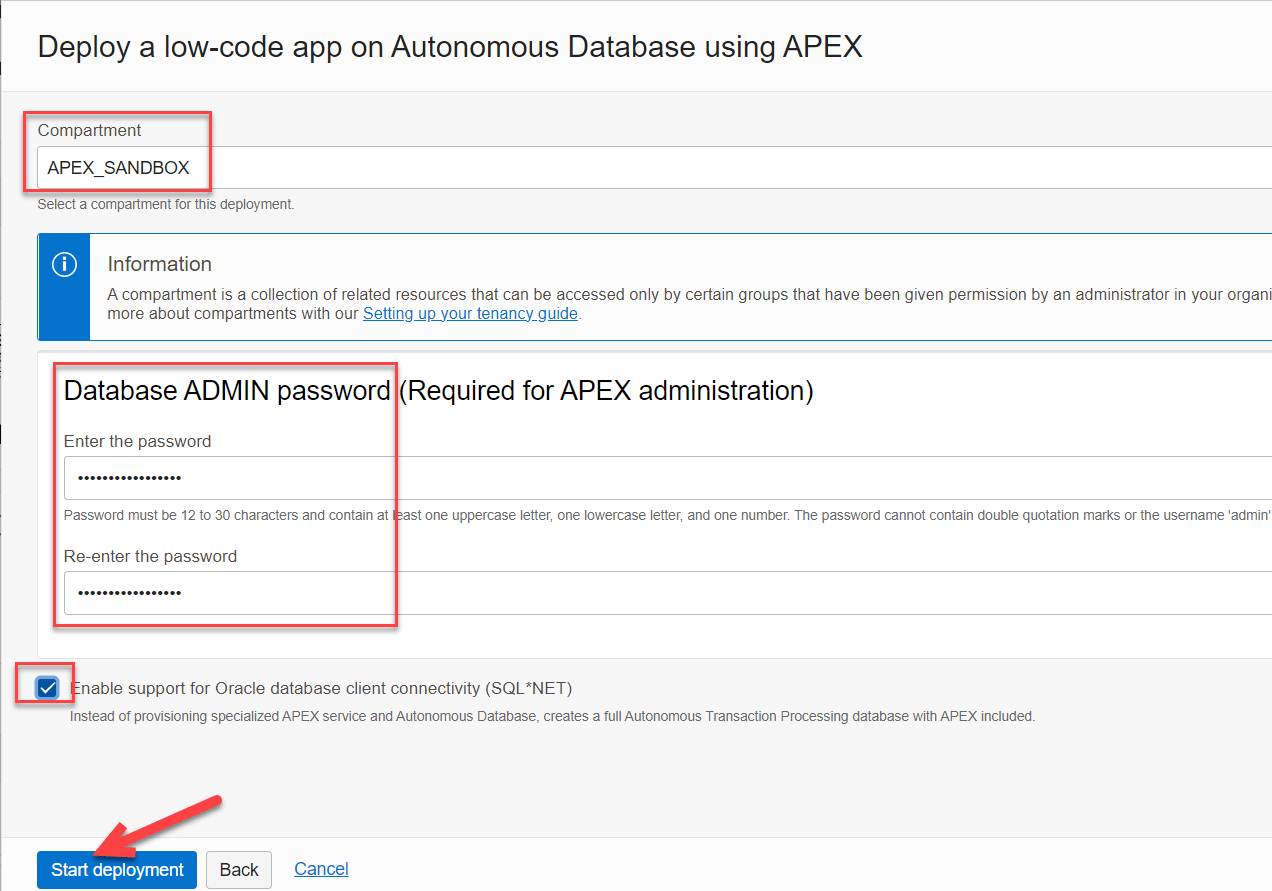Click the Back button
This screenshot has height=891, width=1272.
click(x=239, y=869)
